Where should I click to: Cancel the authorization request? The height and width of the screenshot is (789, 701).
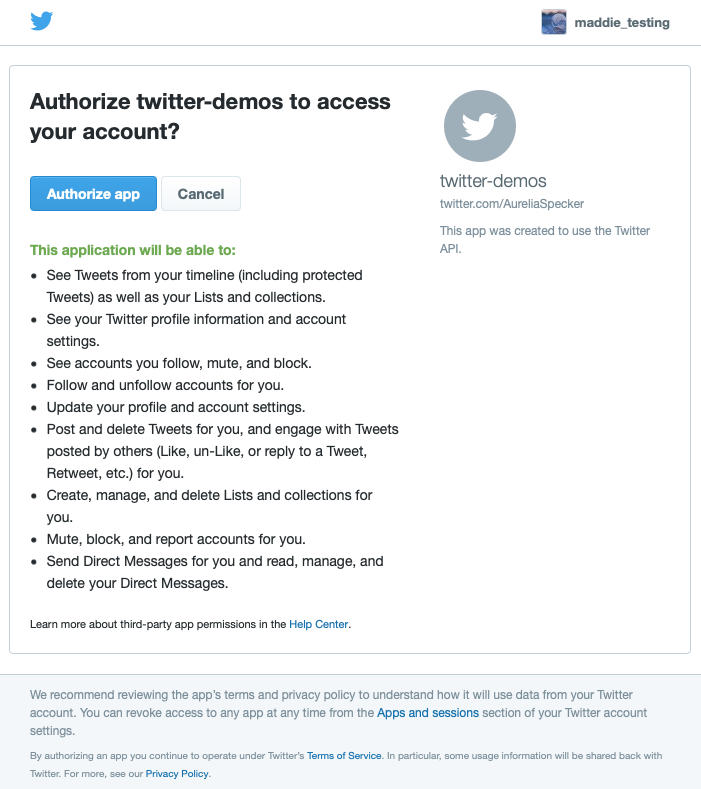coord(201,194)
